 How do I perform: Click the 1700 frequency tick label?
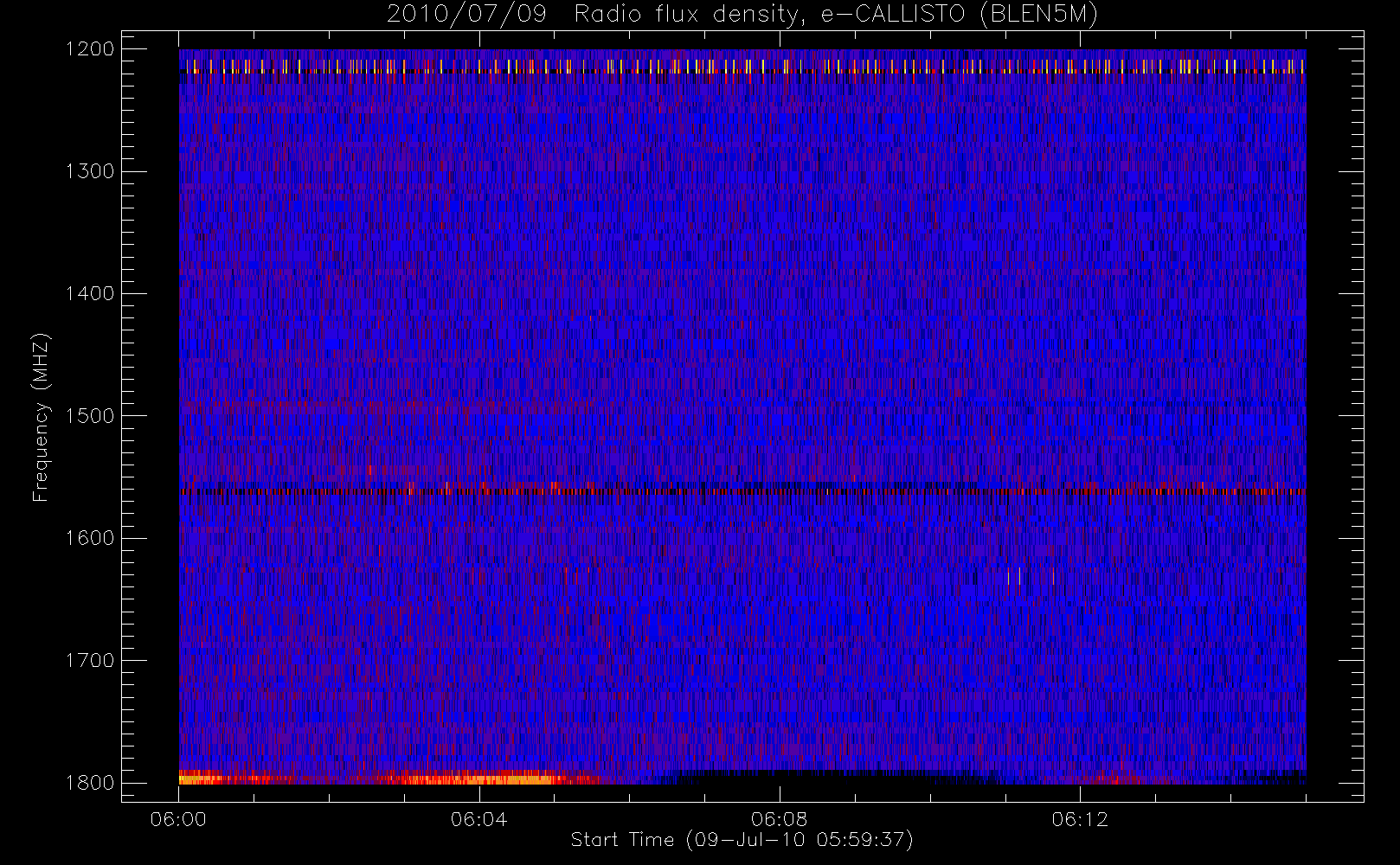pyautogui.click(x=90, y=660)
